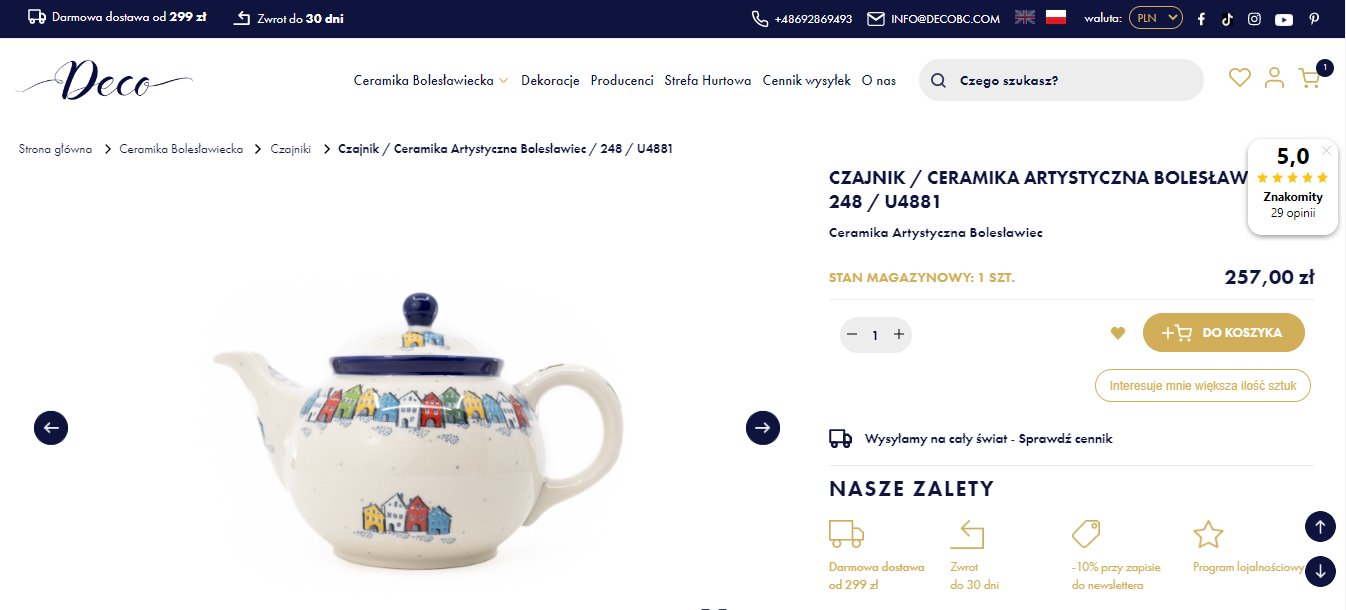Image resolution: width=1346 pixels, height=610 pixels.
Task: Open the wishlist heart in header
Action: click(x=1240, y=77)
